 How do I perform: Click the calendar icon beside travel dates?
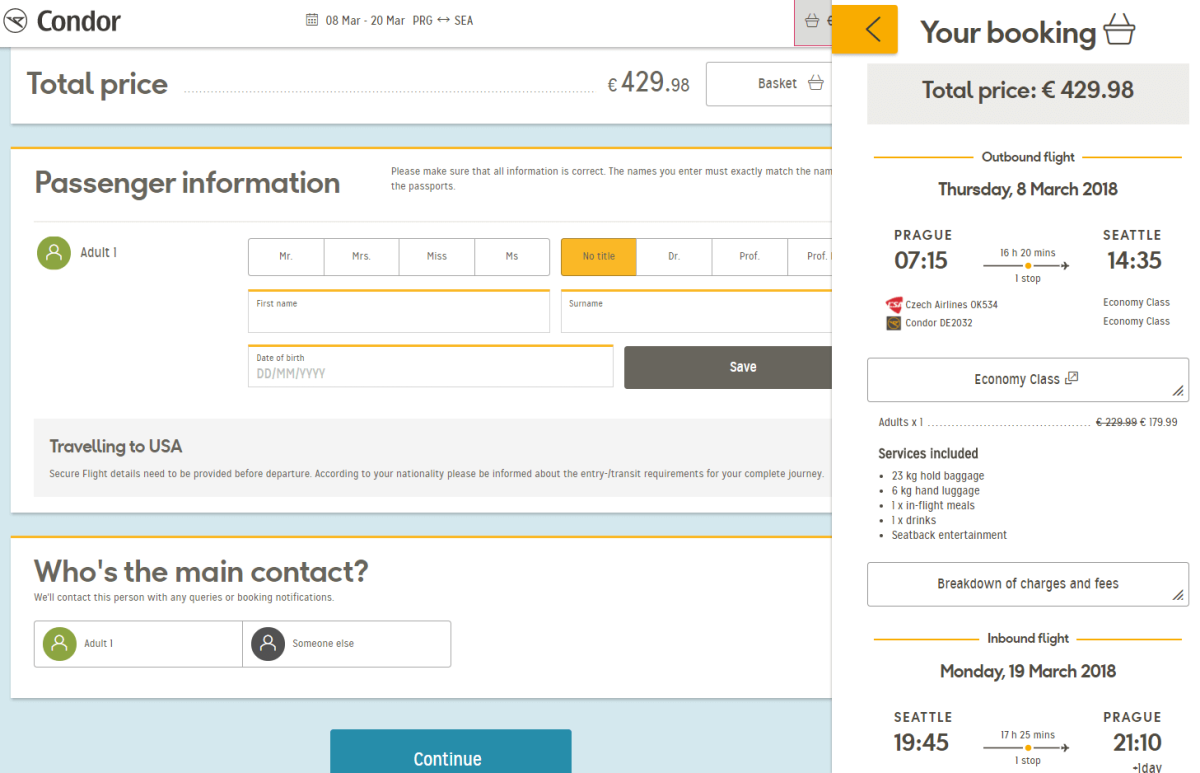311,20
